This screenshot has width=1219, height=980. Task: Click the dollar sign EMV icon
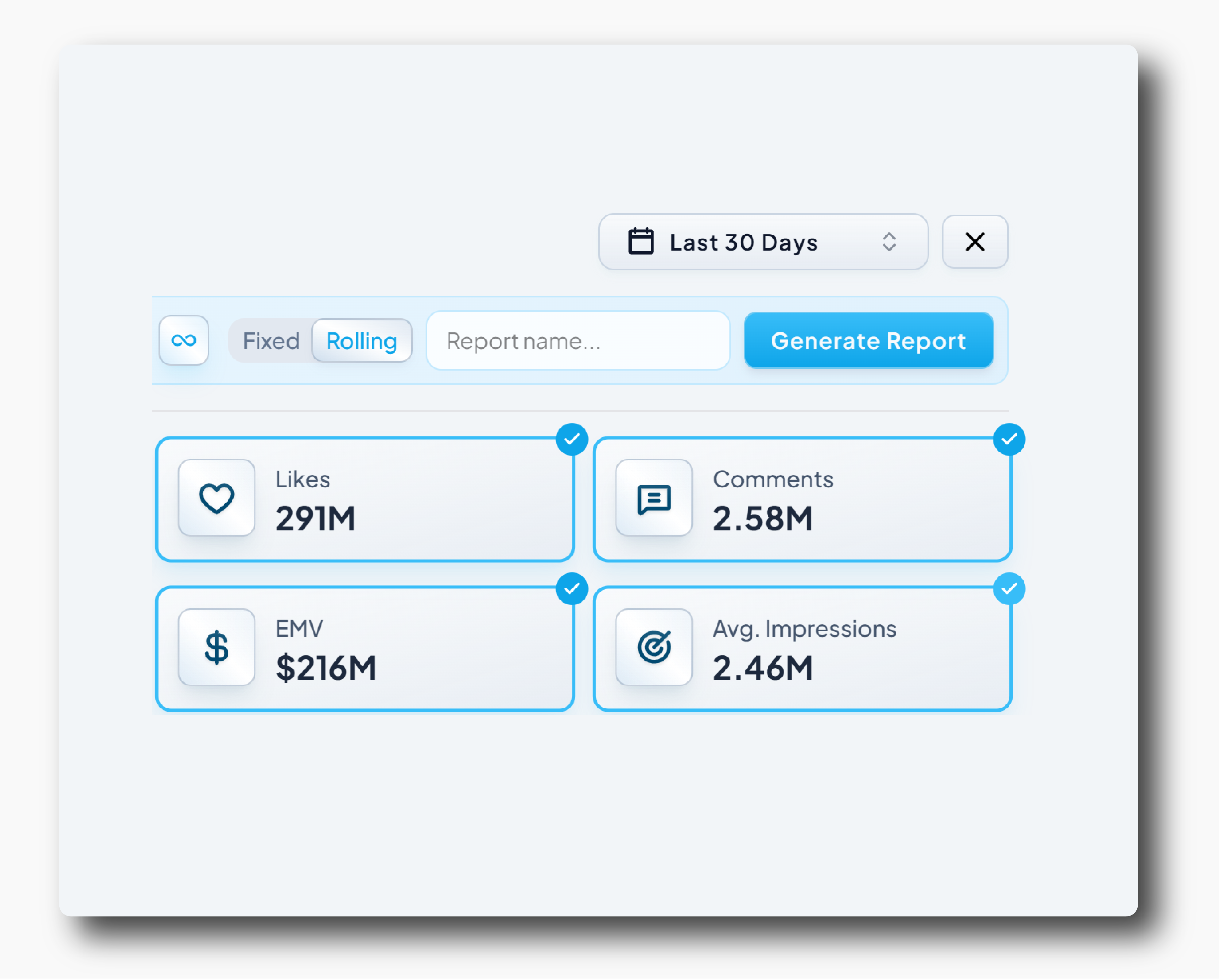[217, 647]
